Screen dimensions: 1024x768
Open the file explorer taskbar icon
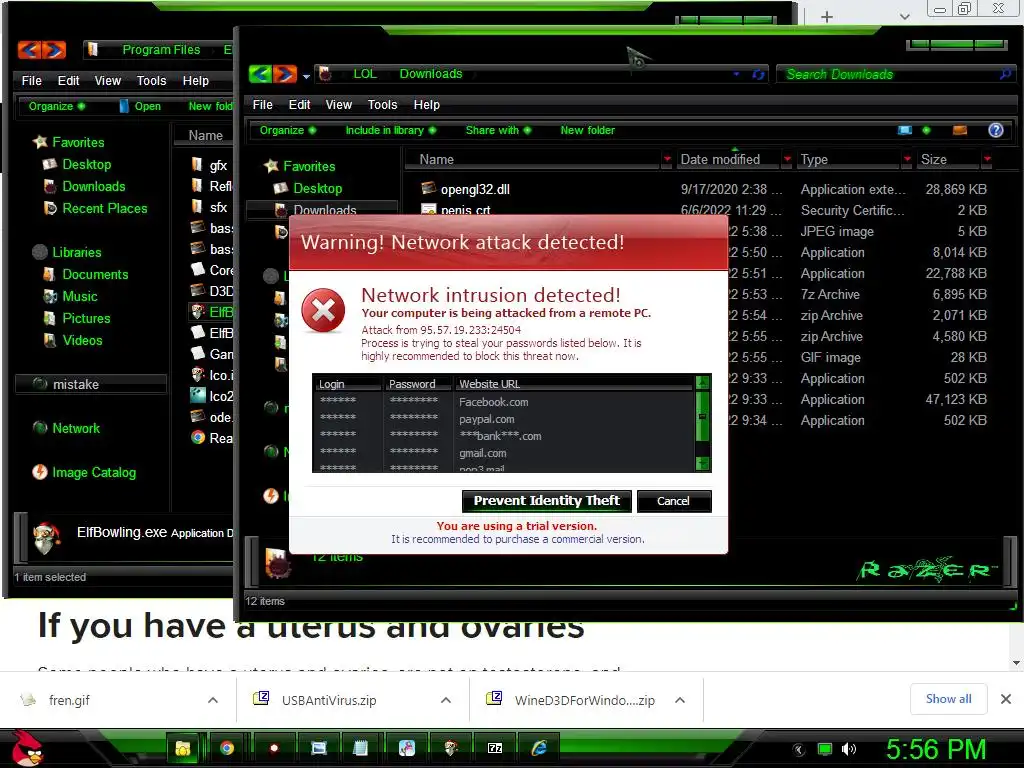[x=183, y=748]
